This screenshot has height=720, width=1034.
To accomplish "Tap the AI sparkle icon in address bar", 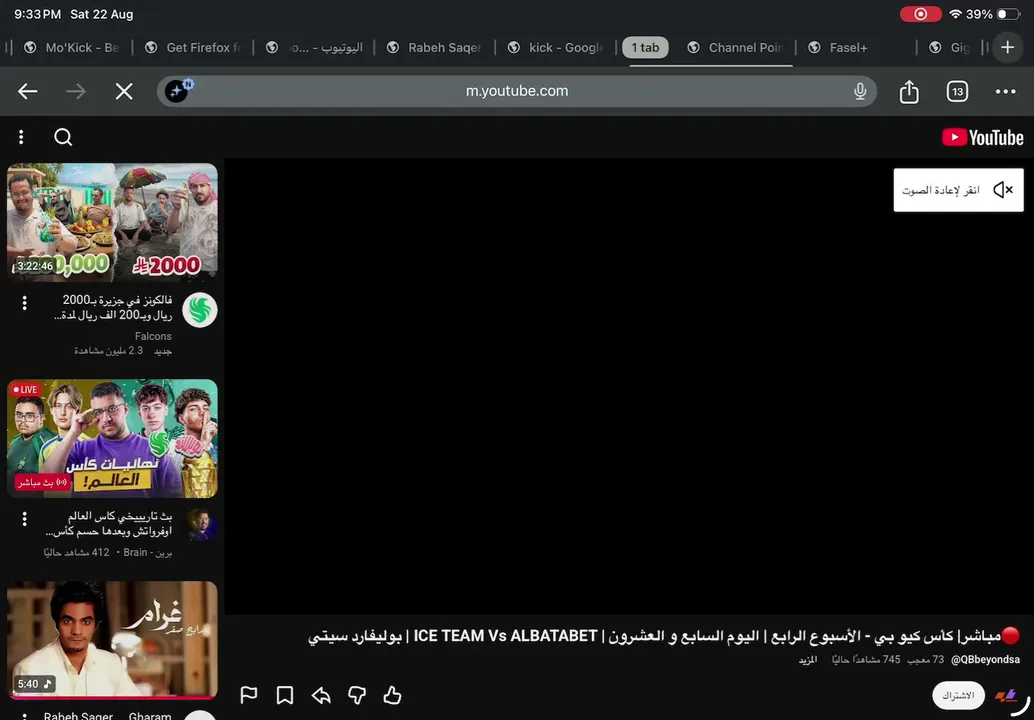I will pos(177,91).
